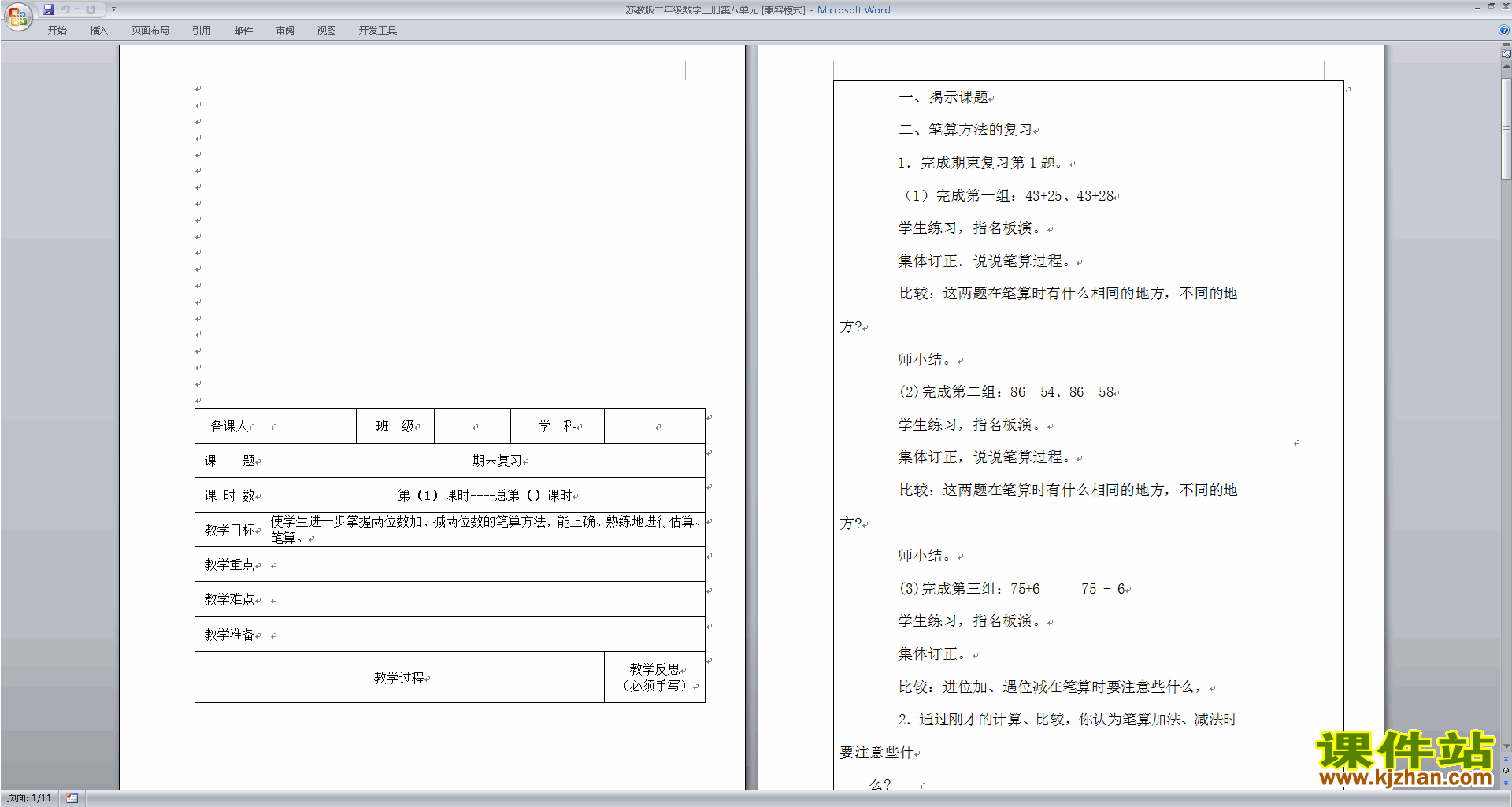Click the 课 题 label cell
The height and width of the screenshot is (807, 1512).
[x=230, y=461]
